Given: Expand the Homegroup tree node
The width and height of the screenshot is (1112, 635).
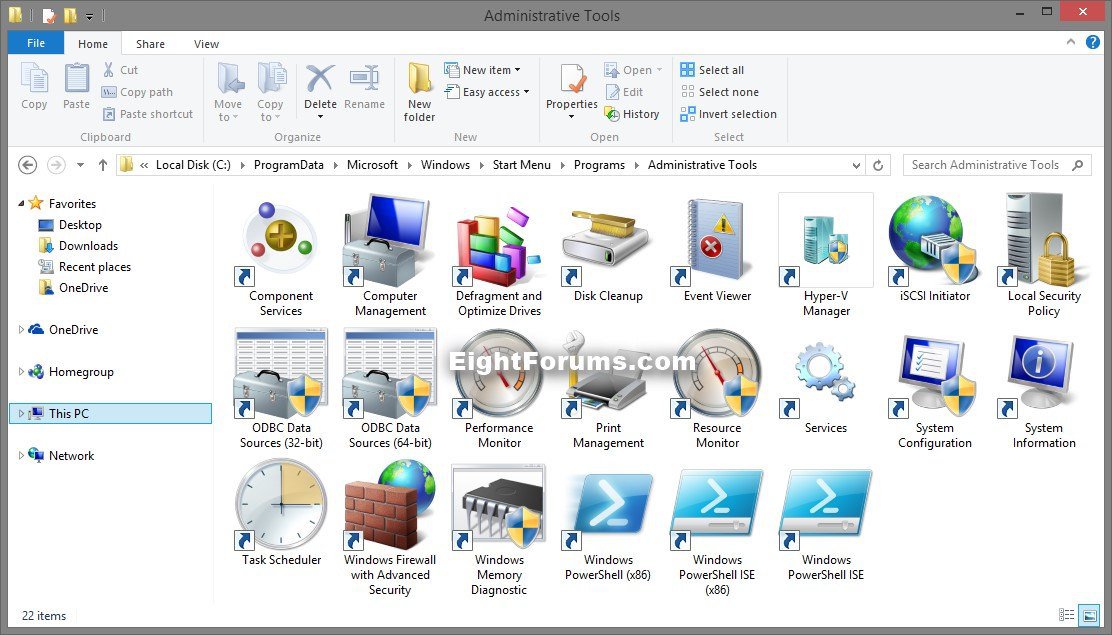Looking at the screenshot, I should tap(21, 371).
